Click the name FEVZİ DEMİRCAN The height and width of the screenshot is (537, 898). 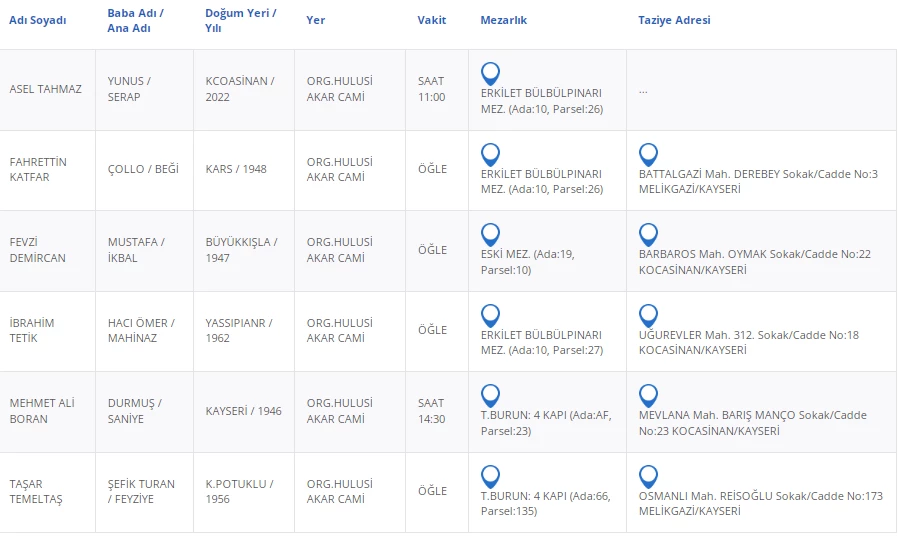coord(37,250)
